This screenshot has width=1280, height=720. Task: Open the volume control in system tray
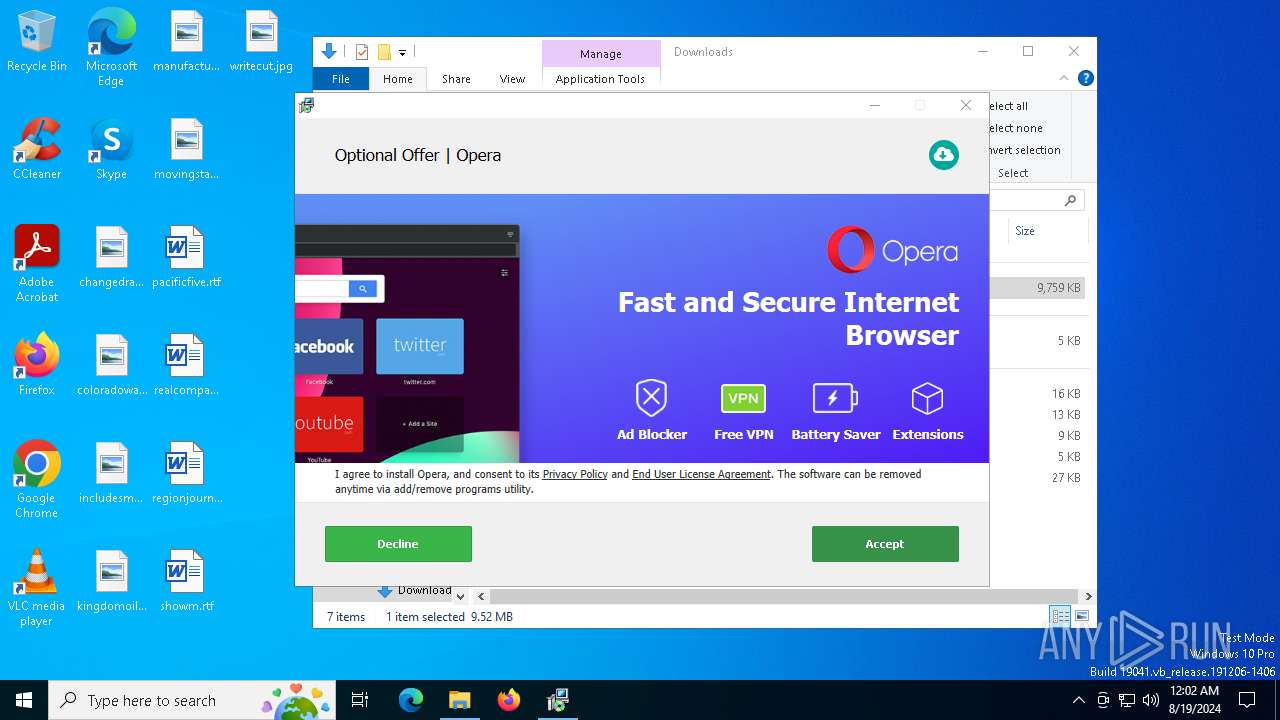pyautogui.click(x=1151, y=700)
